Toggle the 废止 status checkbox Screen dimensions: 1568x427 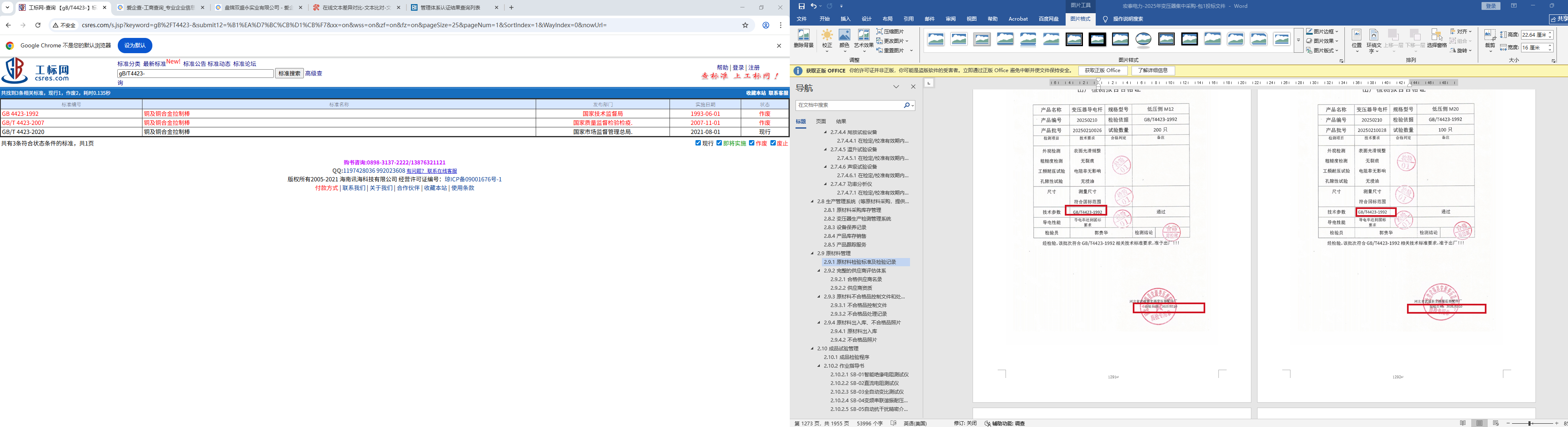coord(773,143)
